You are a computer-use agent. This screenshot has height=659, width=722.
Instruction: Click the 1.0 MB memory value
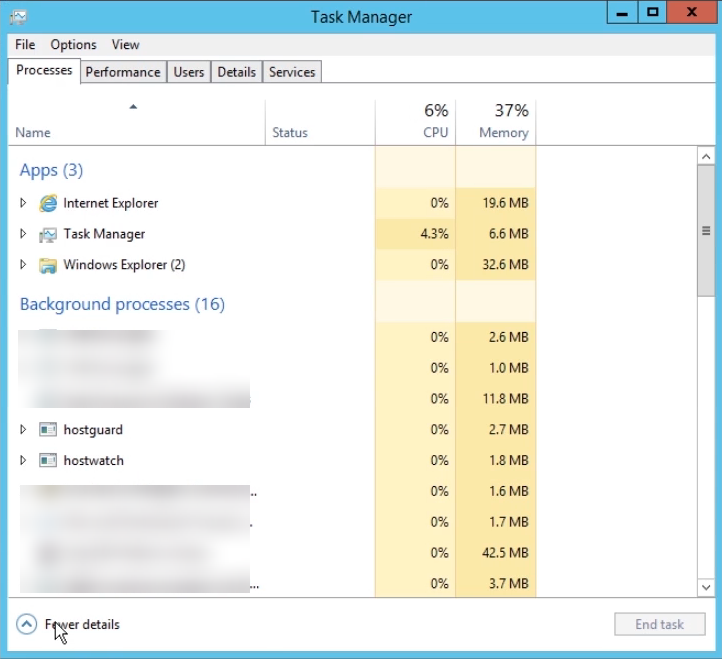(509, 368)
